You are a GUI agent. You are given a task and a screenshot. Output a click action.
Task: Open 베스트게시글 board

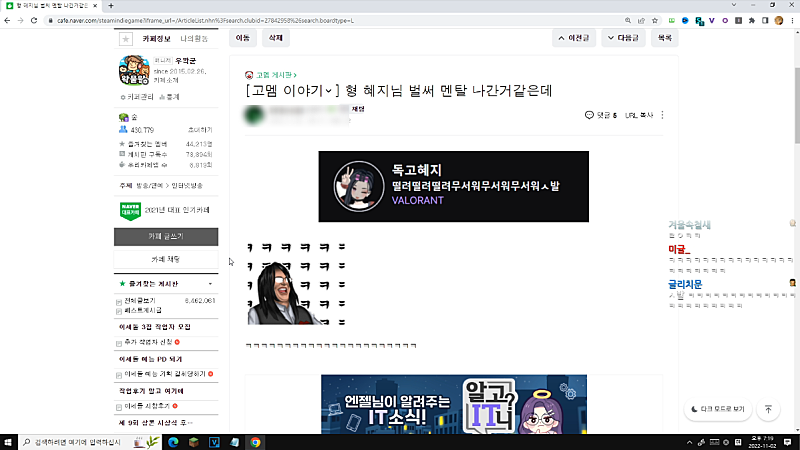(x=143, y=310)
